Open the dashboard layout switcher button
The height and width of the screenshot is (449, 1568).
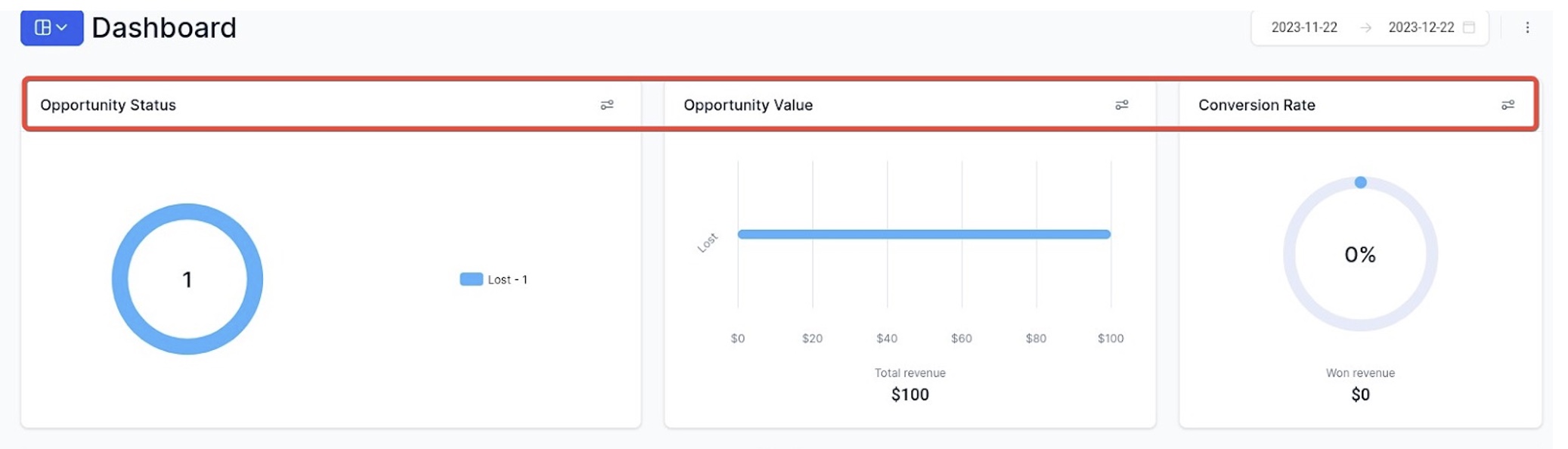tap(51, 28)
